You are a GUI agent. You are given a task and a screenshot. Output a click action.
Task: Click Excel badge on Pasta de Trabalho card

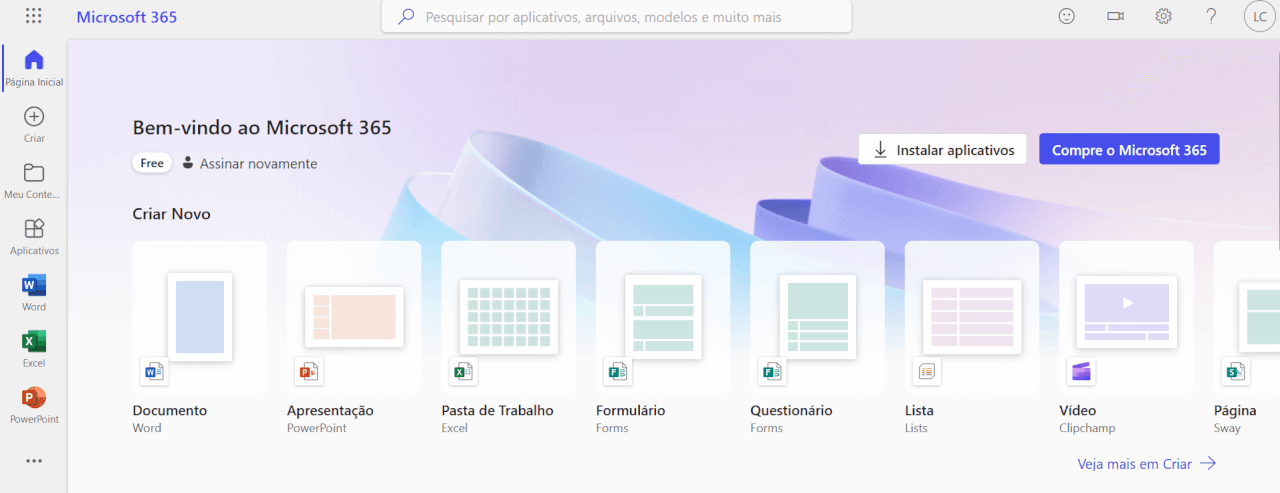pyautogui.click(x=463, y=371)
